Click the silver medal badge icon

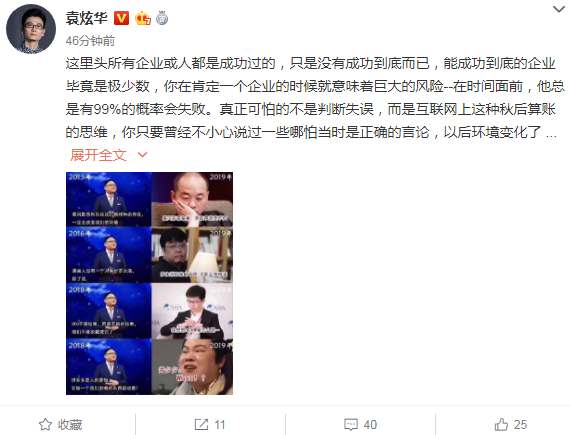click(162, 18)
